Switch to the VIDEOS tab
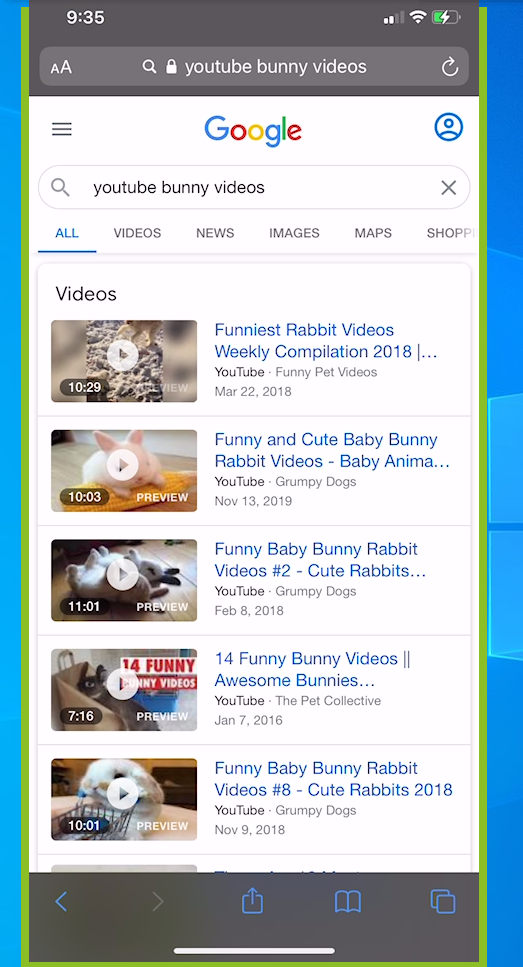The width and height of the screenshot is (523, 967). 137,233
